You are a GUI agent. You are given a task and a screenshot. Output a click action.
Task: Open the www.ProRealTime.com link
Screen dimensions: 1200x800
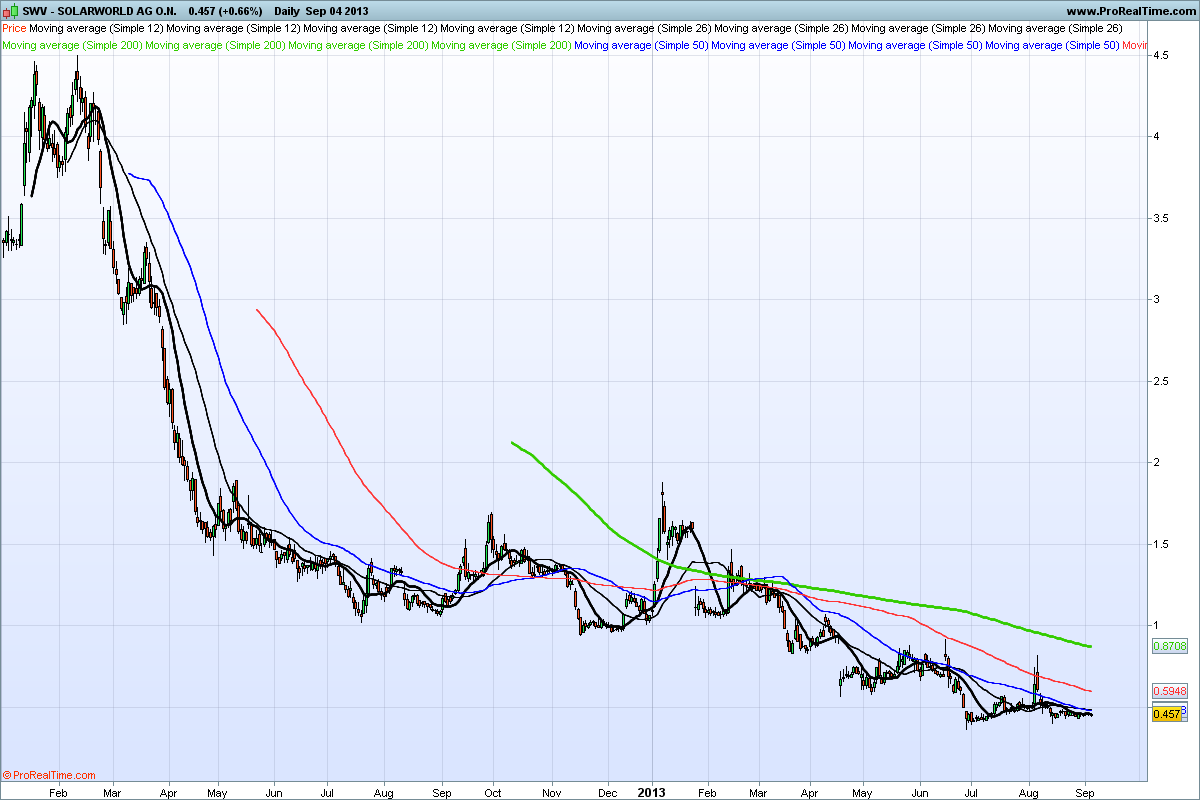pyautogui.click(x=1130, y=10)
